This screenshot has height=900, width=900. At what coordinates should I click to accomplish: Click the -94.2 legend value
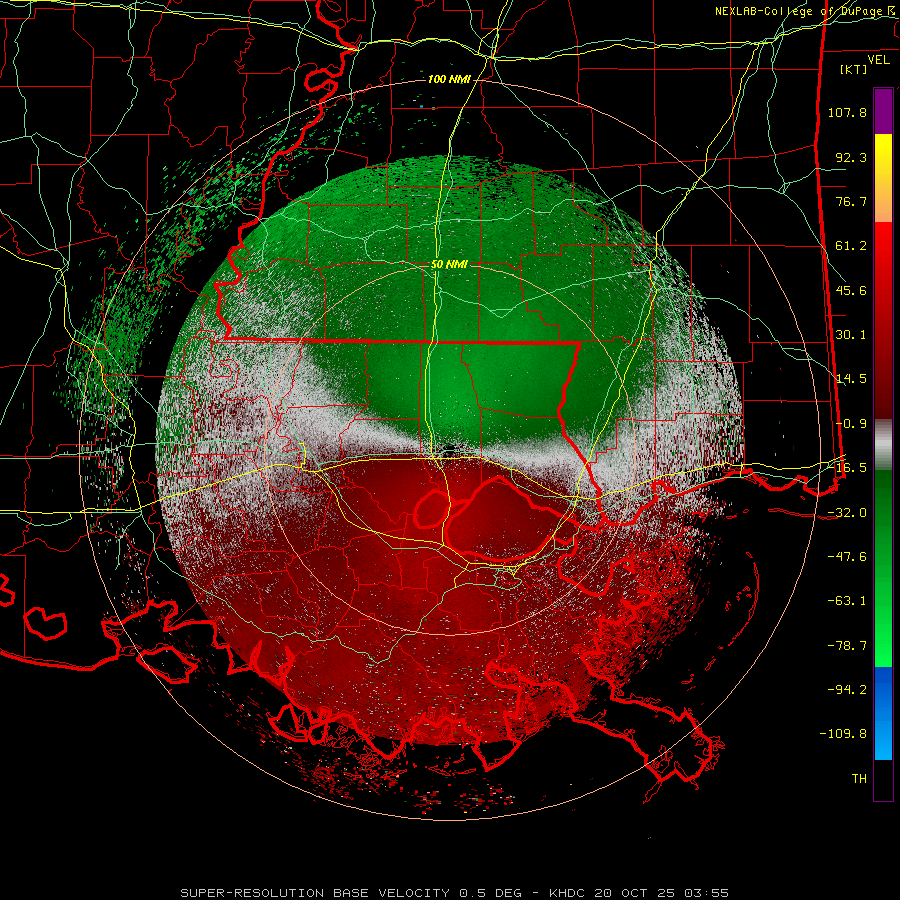pos(847,690)
